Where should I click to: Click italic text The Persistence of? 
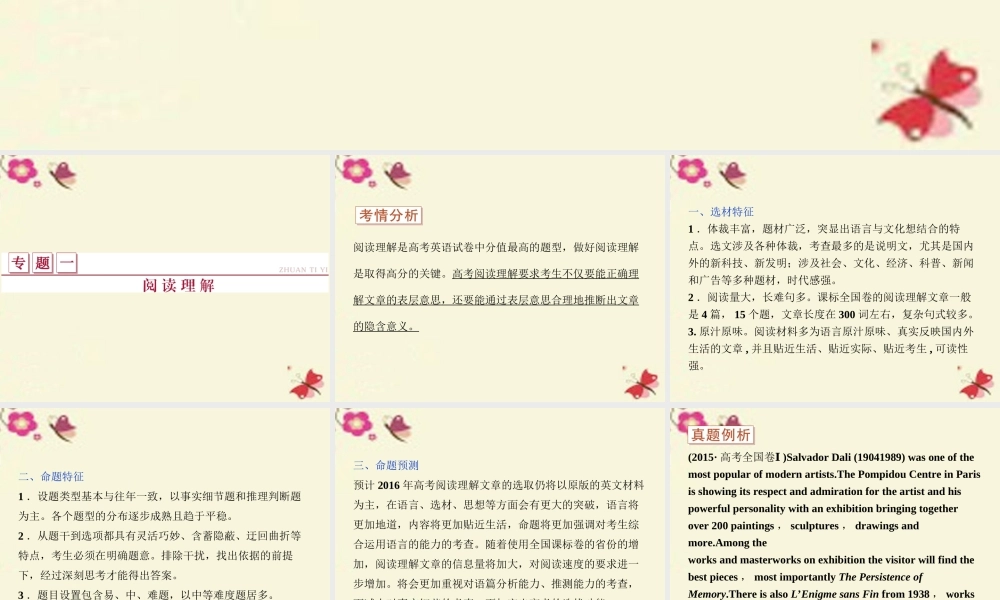[x=880, y=577]
